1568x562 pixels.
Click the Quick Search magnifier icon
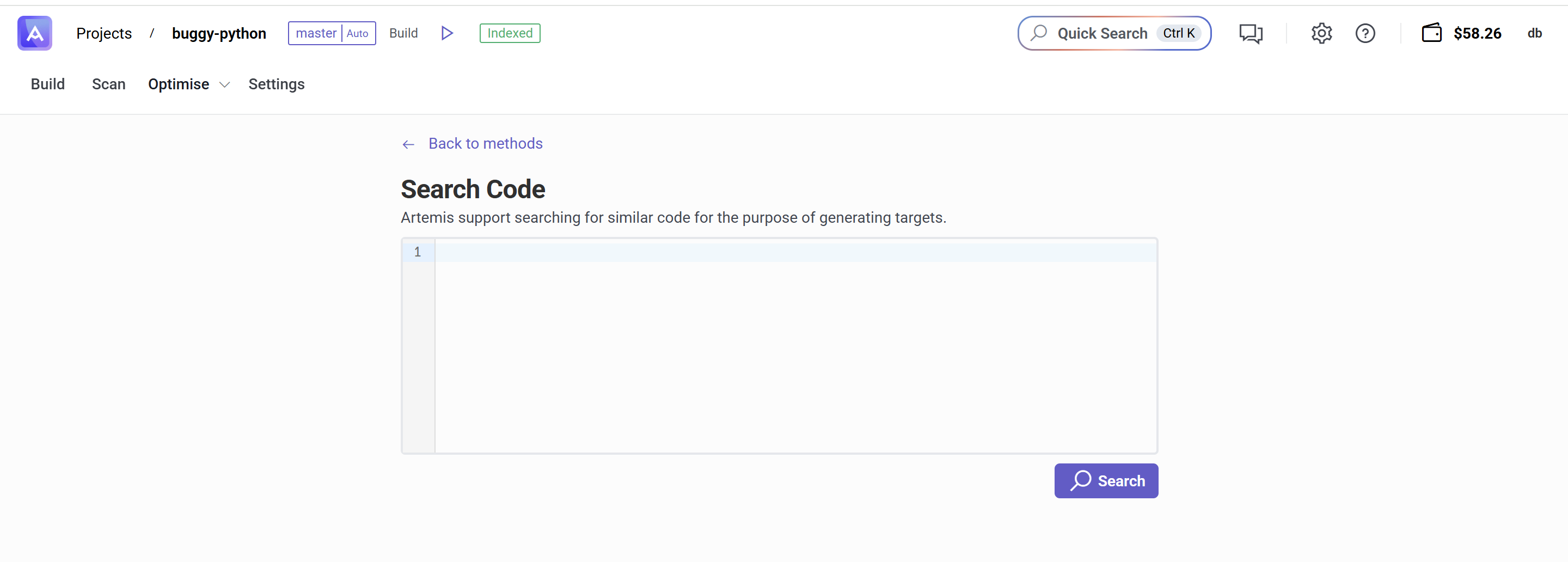tap(1039, 33)
